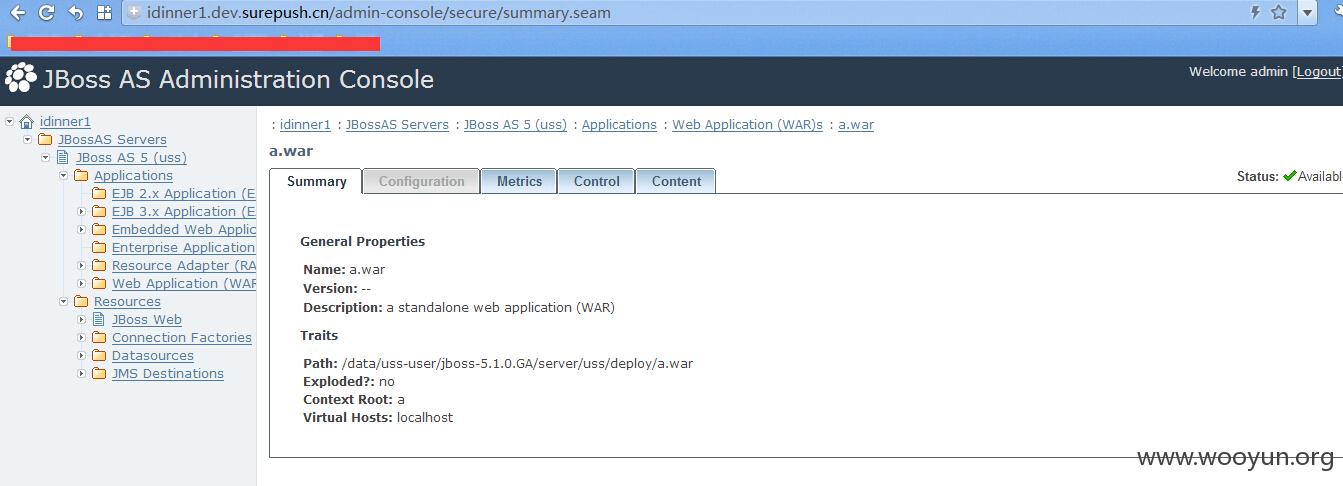Collapse the Applications tree node
1343x486 pixels.
(x=63, y=175)
